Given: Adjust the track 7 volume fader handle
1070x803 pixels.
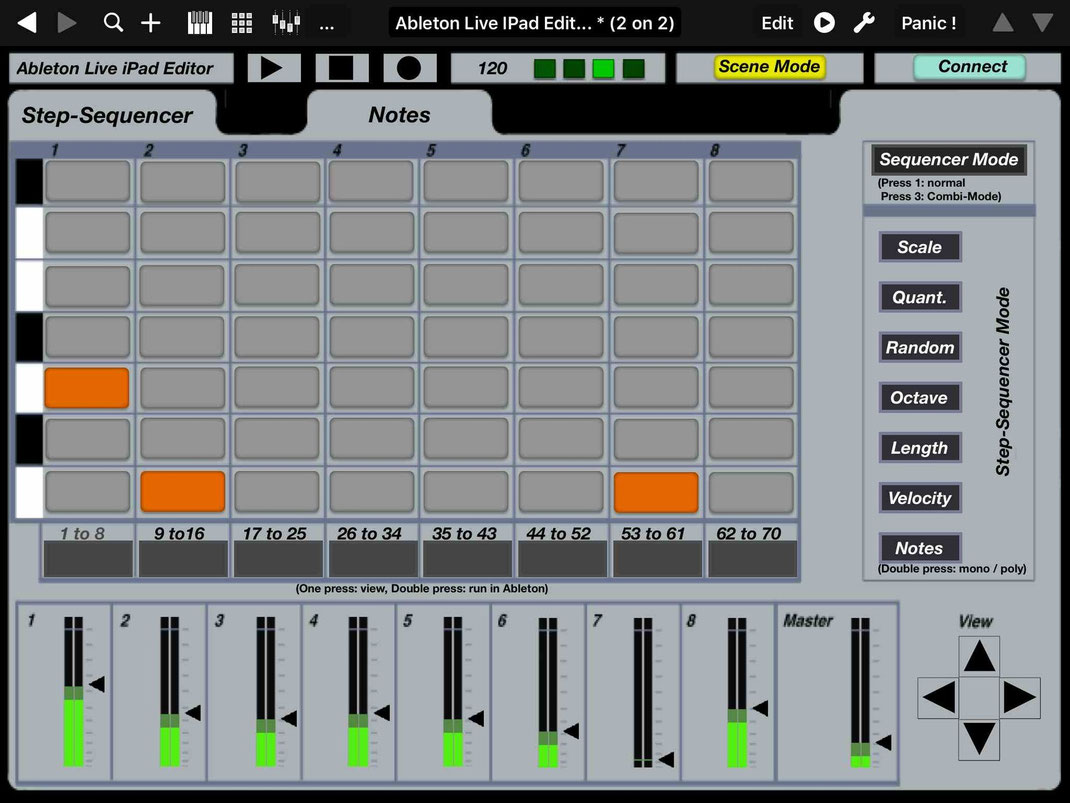Looking at the screenshot, I should tap(667, 759).
